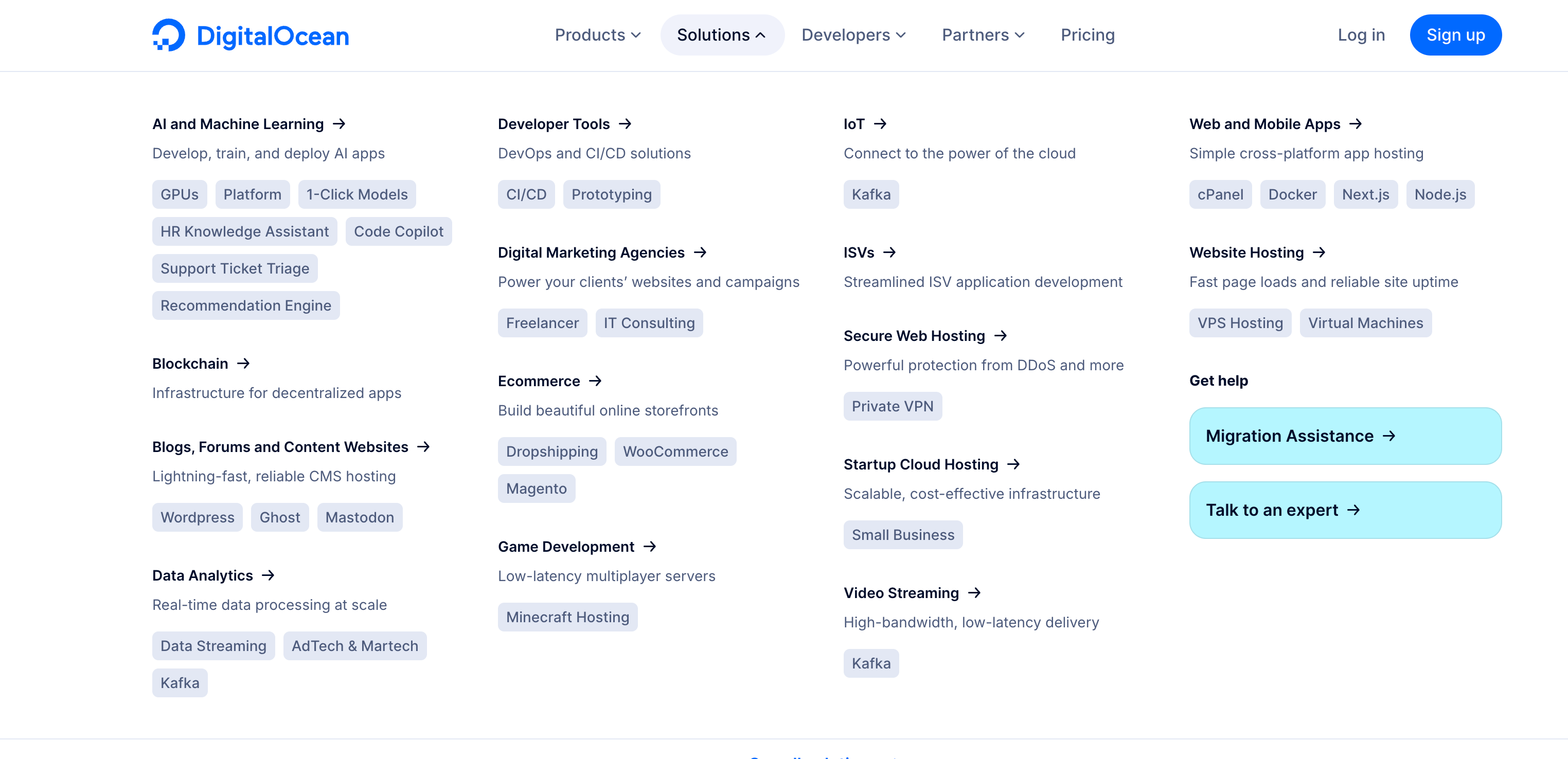Expand the Developers menu
Screen dimensions: 1568x759
pyautogui.click(x=854, y=34)
